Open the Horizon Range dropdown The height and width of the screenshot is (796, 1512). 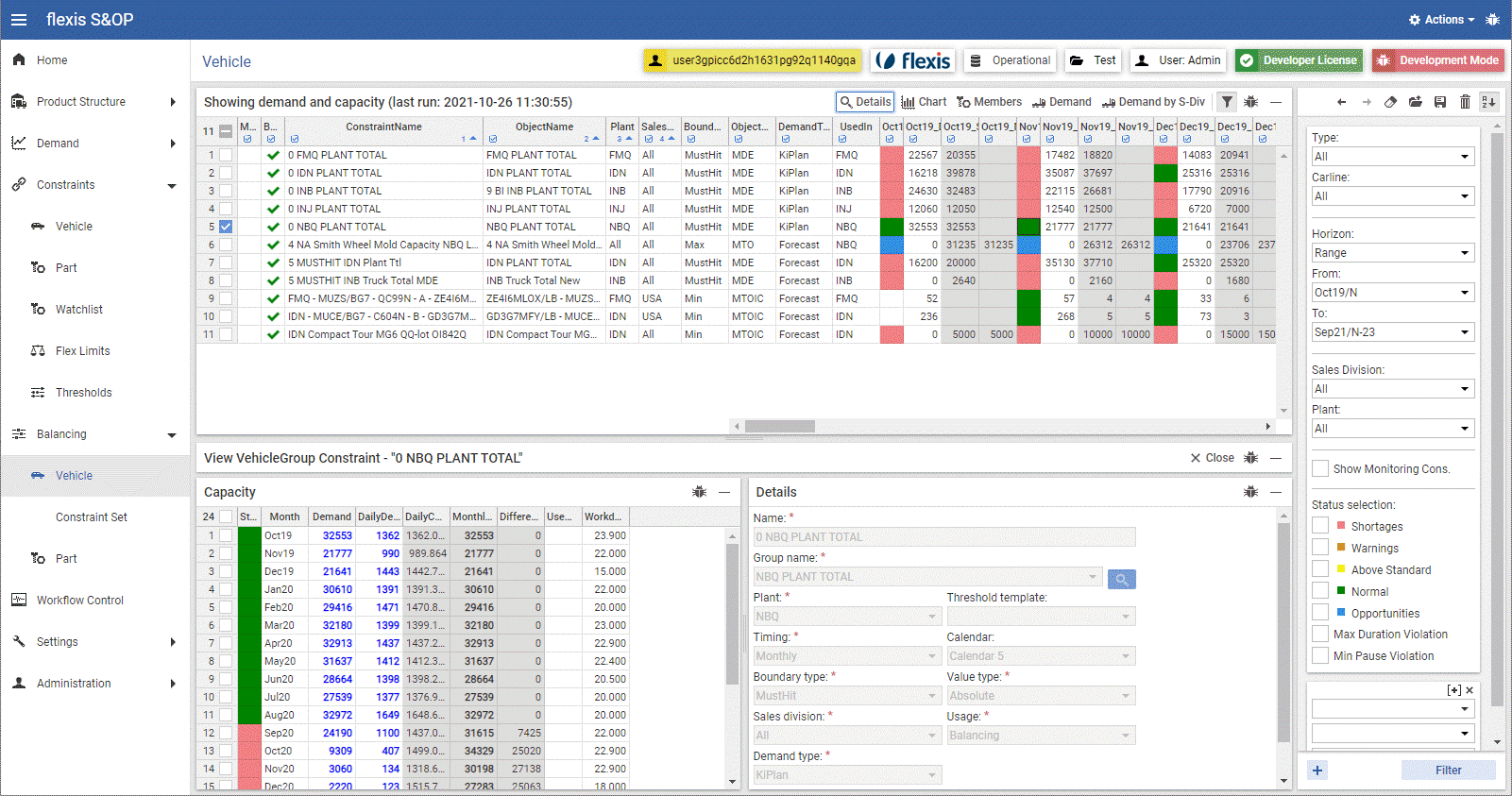coord(1393,253)
